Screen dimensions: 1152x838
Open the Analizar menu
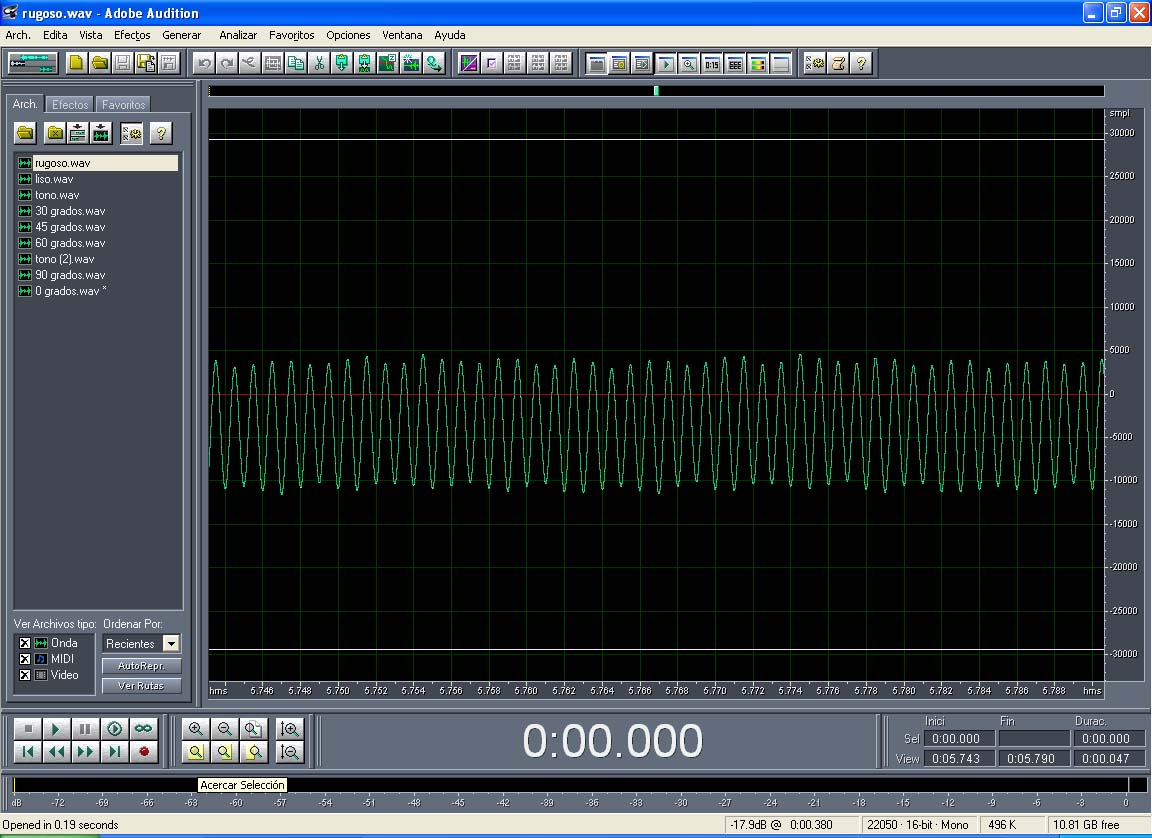tap(238, 35)
